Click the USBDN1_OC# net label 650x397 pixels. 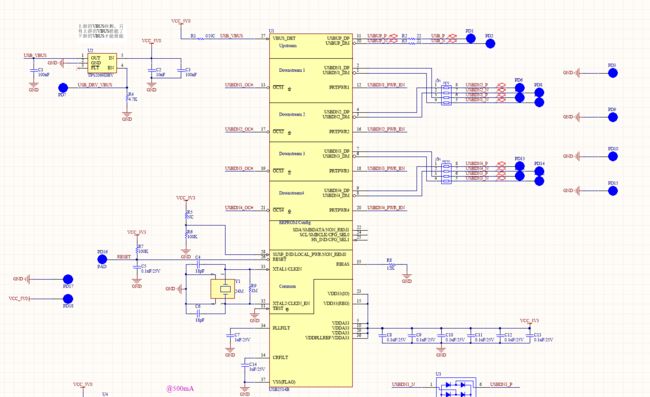[239, 85]
